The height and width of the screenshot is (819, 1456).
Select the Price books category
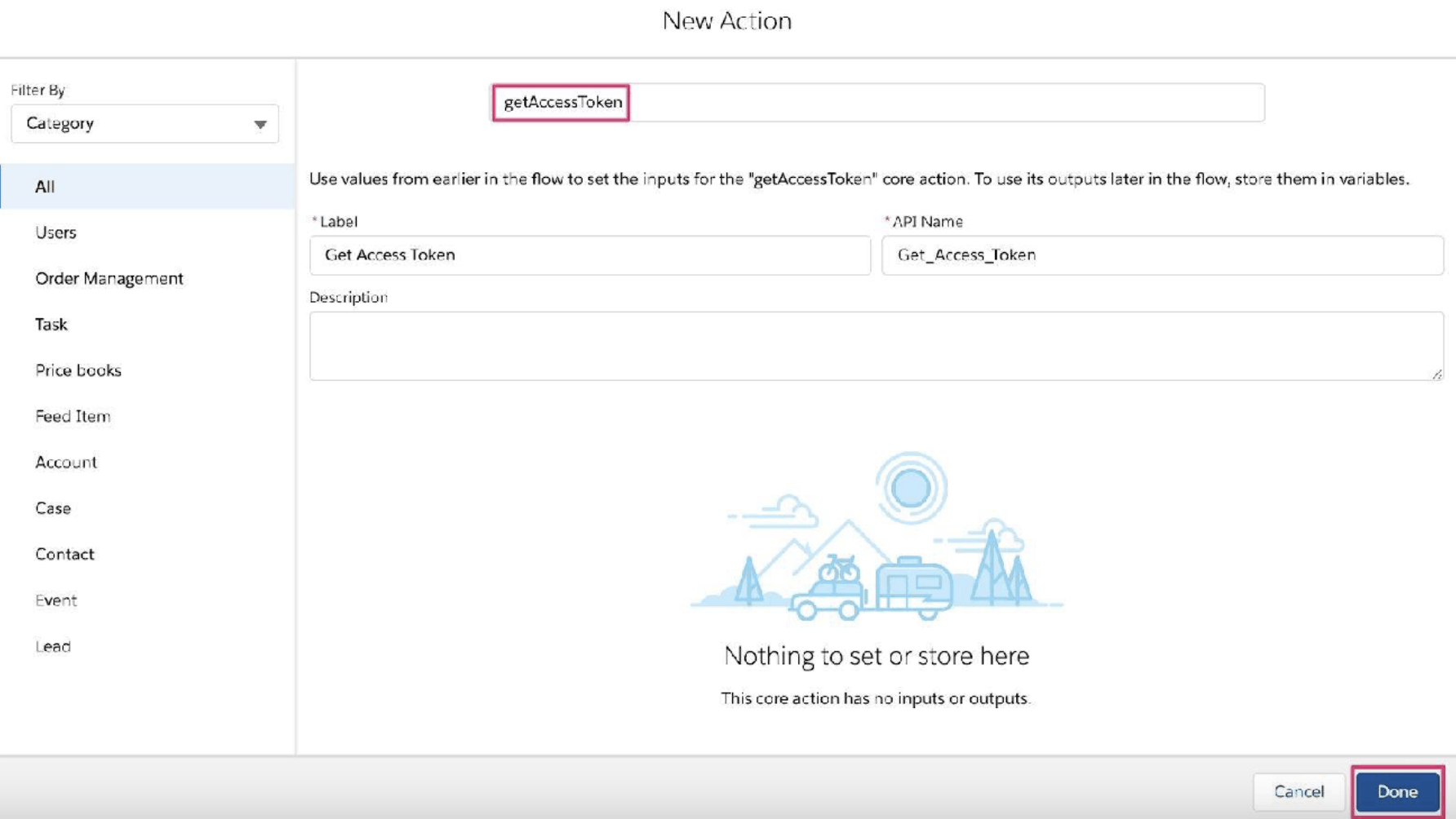(x=147, y=370)
